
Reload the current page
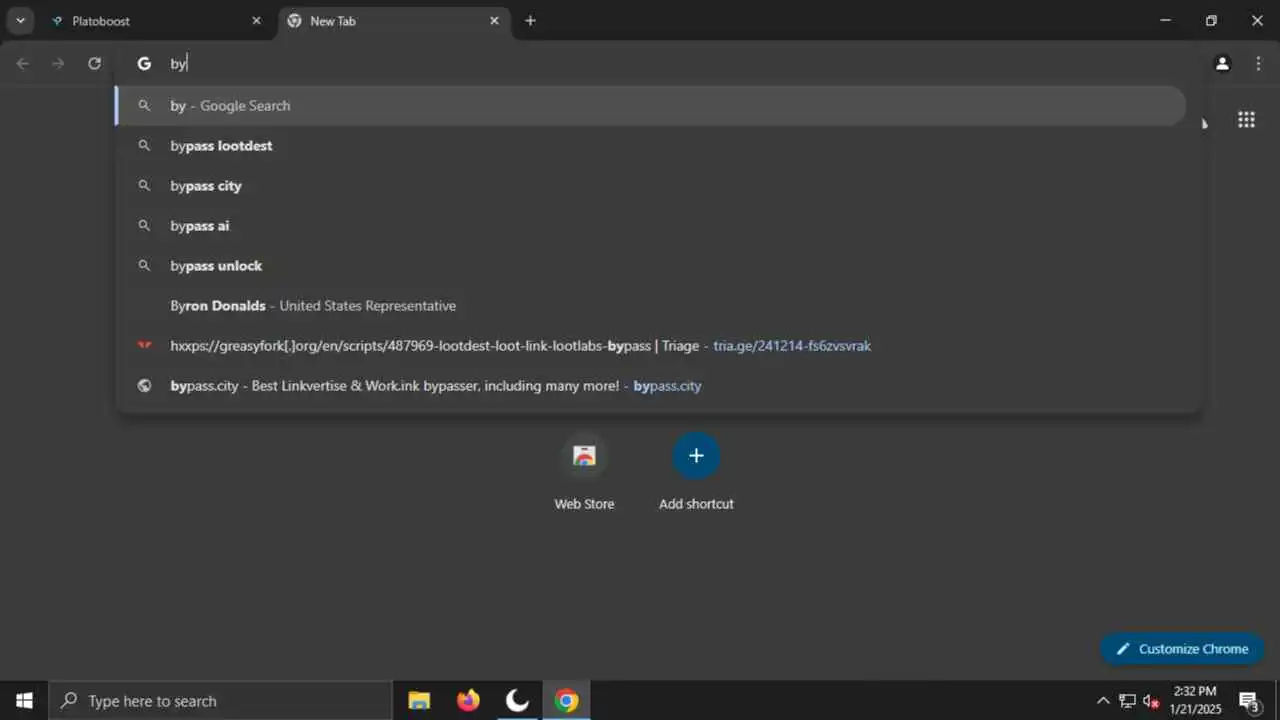click(x=94, y=63)
